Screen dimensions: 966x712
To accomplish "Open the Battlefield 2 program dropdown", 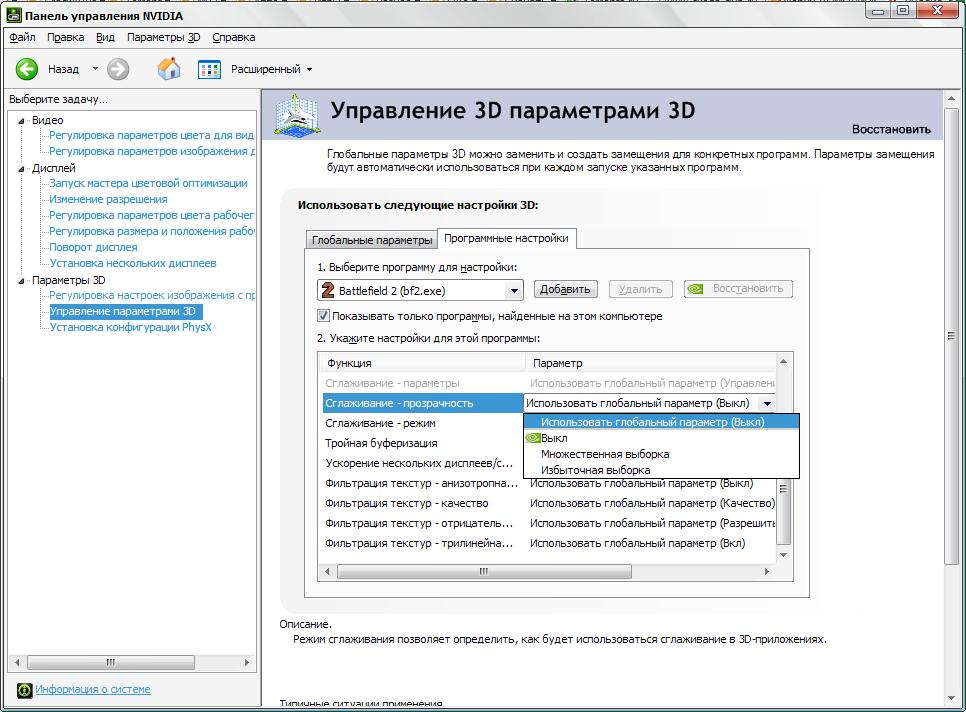I will pos(514,290).
